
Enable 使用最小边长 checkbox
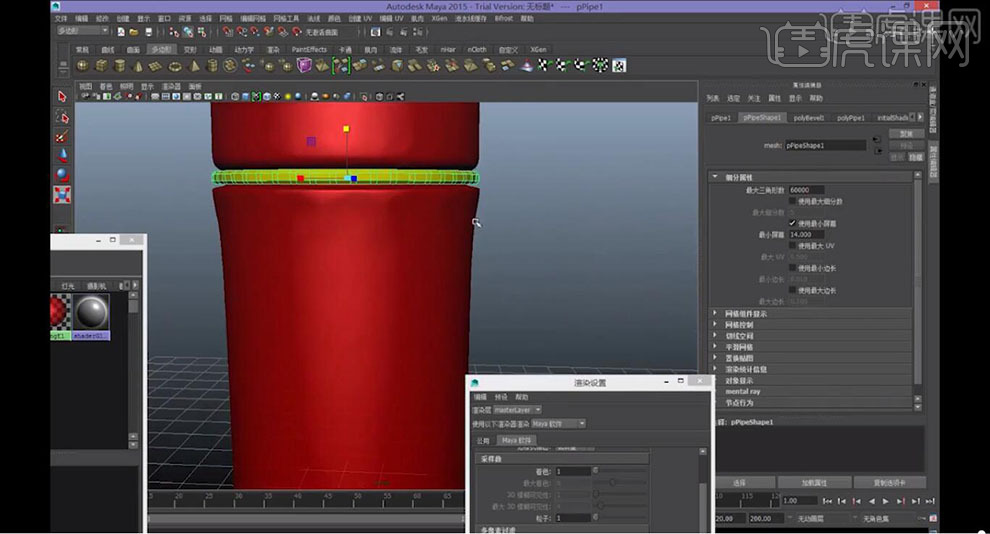click(x=792, y=268)
